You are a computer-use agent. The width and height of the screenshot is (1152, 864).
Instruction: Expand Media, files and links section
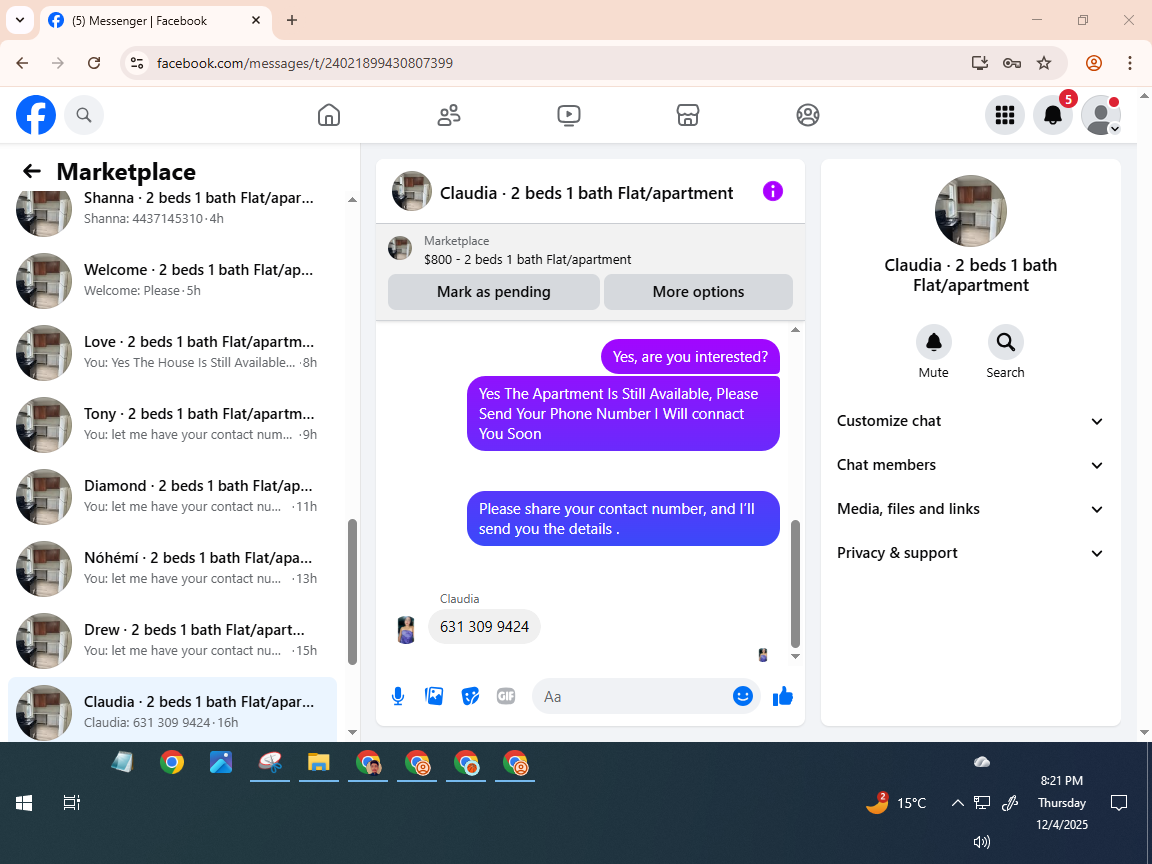(971, 509)
